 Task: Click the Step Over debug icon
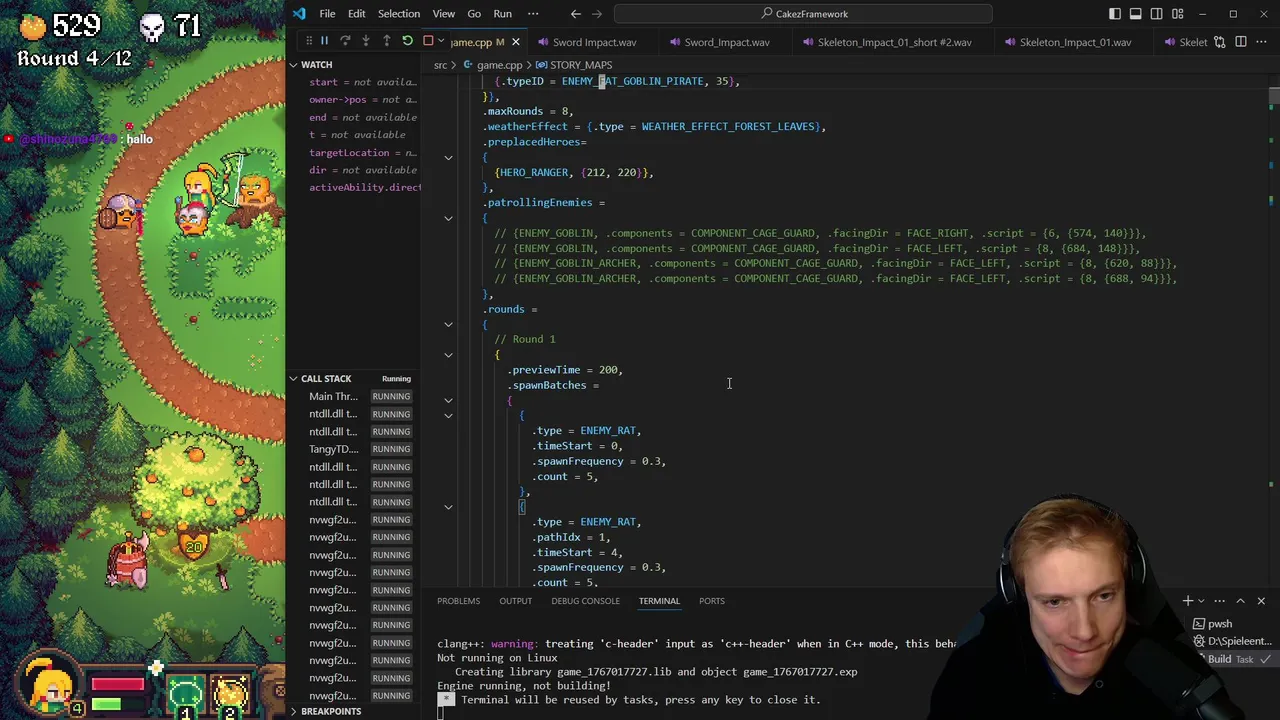345,41
